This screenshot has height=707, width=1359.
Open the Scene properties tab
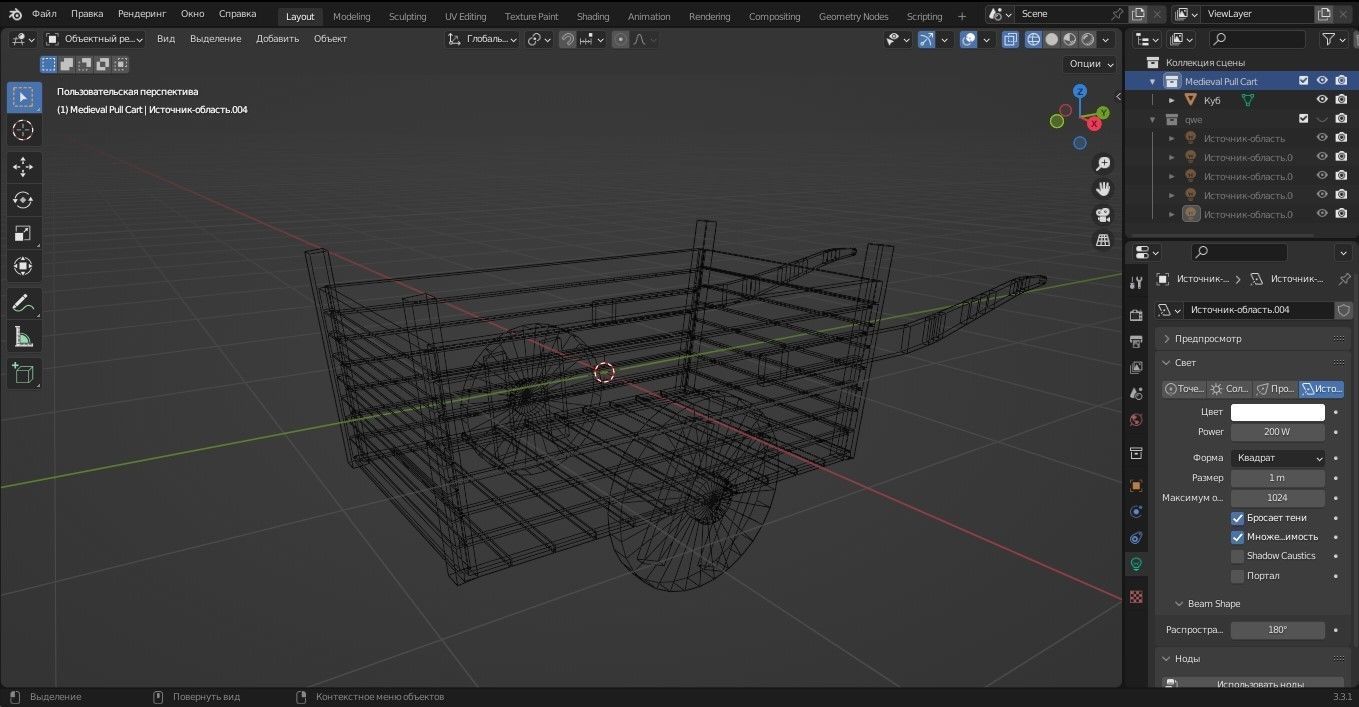(1136, 393)
